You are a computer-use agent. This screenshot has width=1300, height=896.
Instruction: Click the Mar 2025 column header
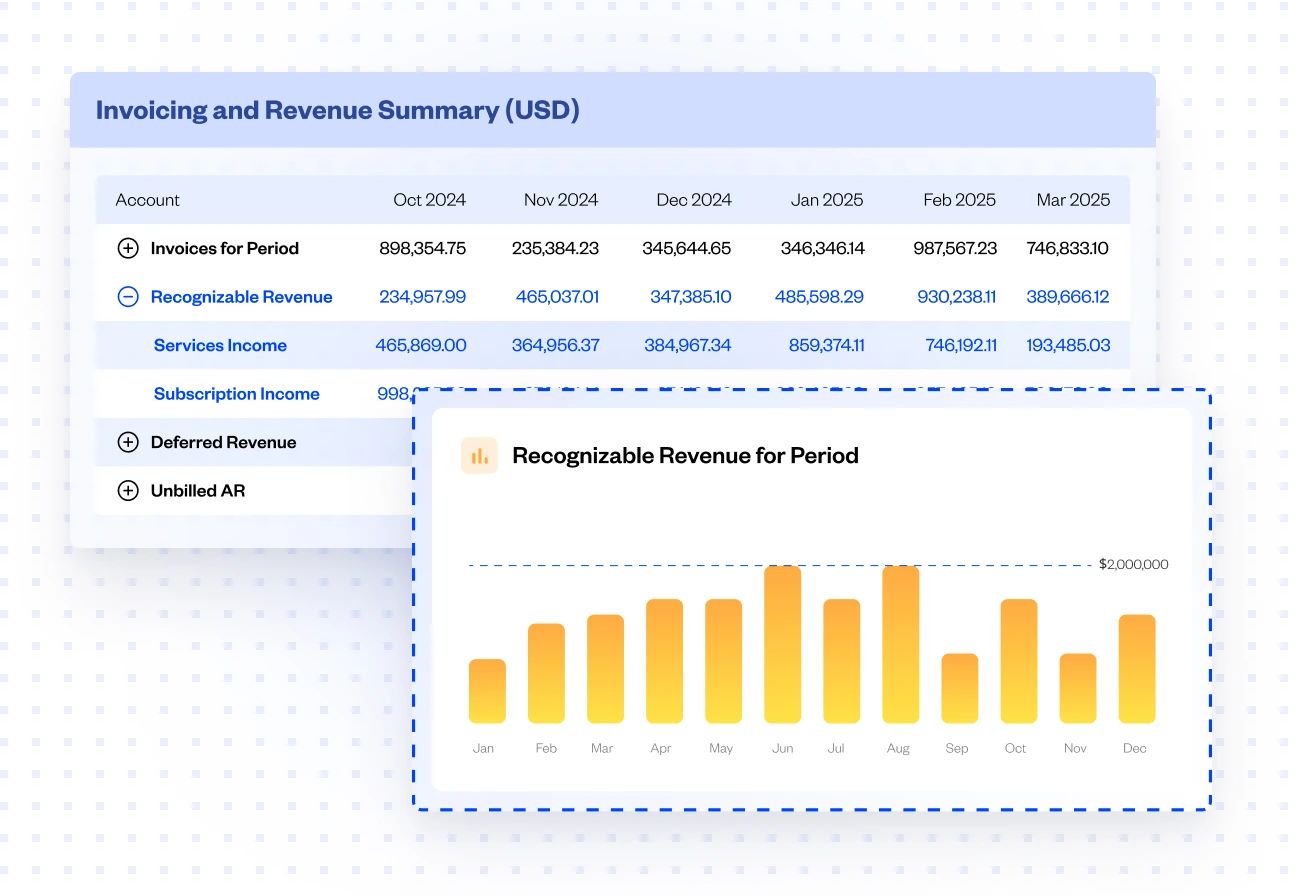coord(1073,199)
